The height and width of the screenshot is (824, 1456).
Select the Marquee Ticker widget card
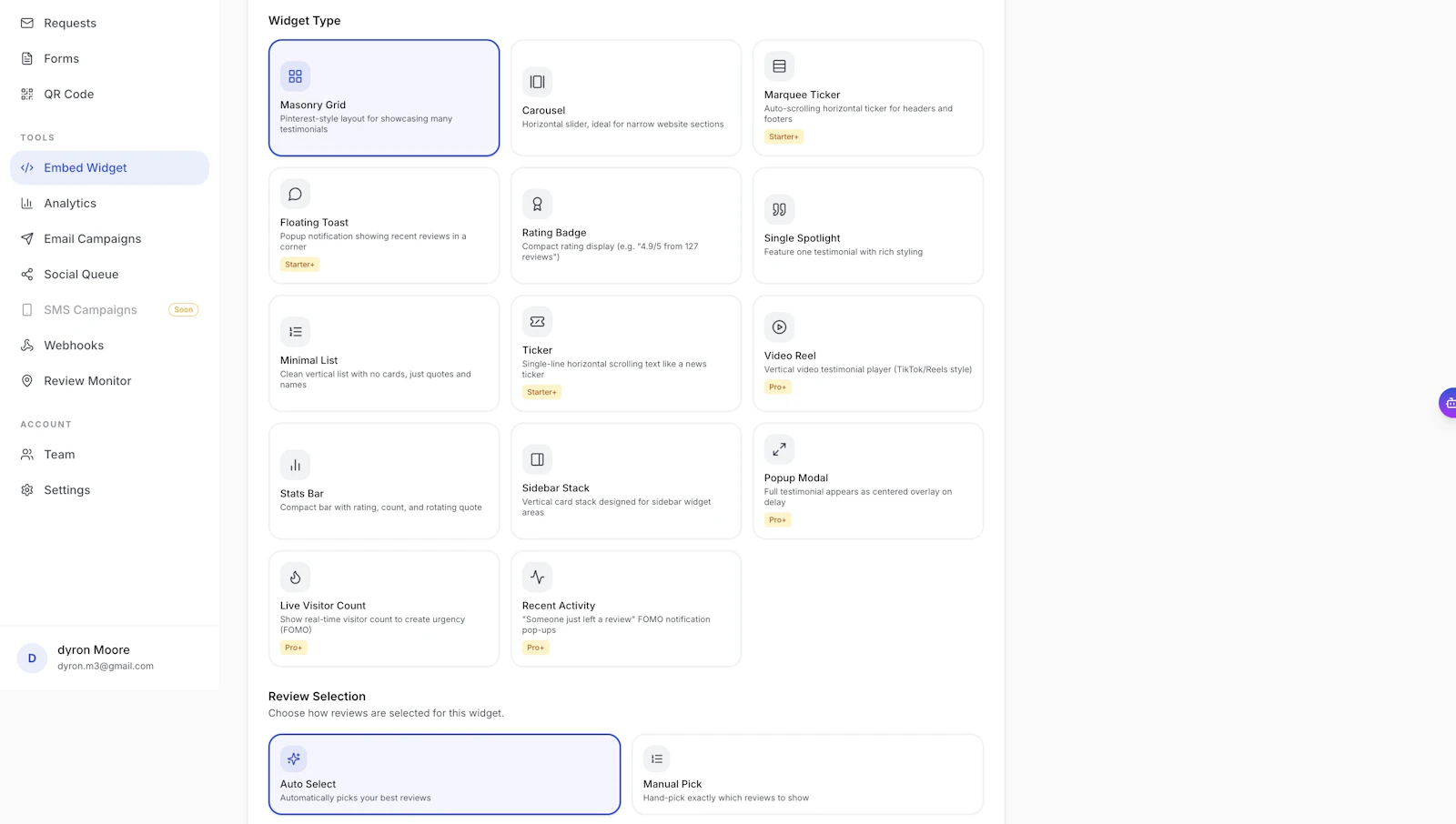[868, 97]
